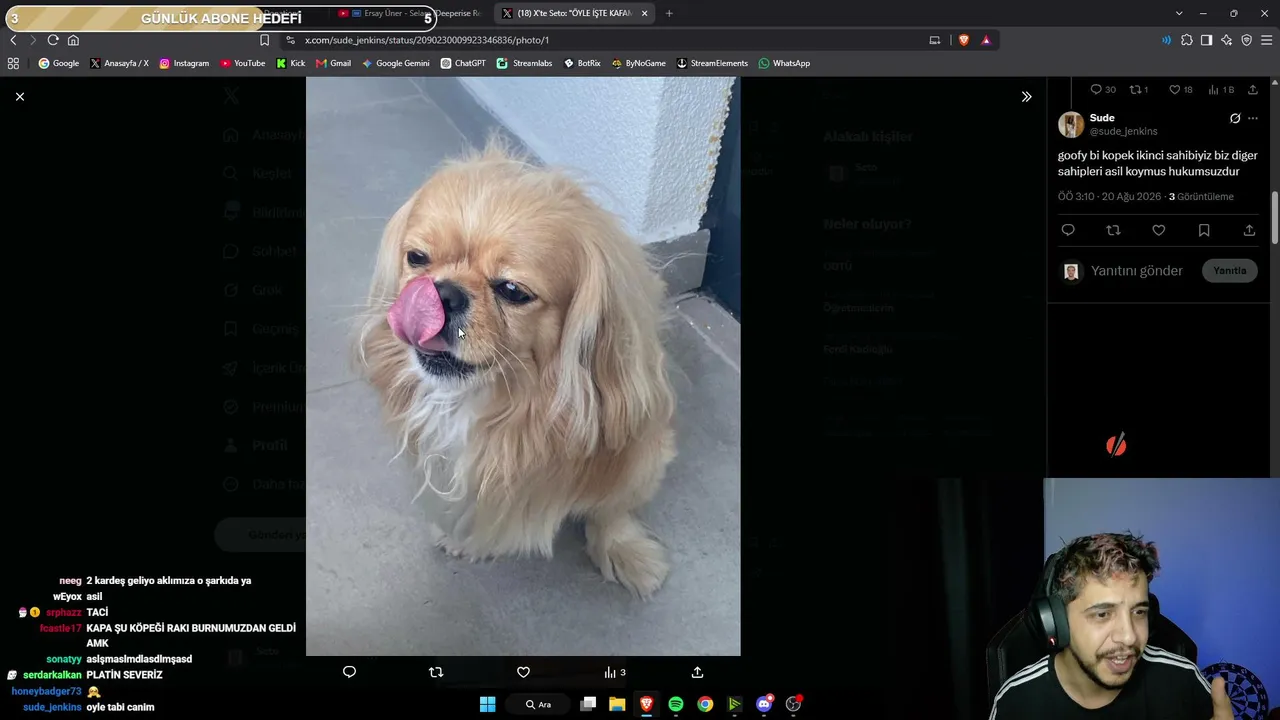The height and width of the screenshot is (720, 1280).
Task: Open Spotify from the taskbar
Action: (x=676, y=704)
